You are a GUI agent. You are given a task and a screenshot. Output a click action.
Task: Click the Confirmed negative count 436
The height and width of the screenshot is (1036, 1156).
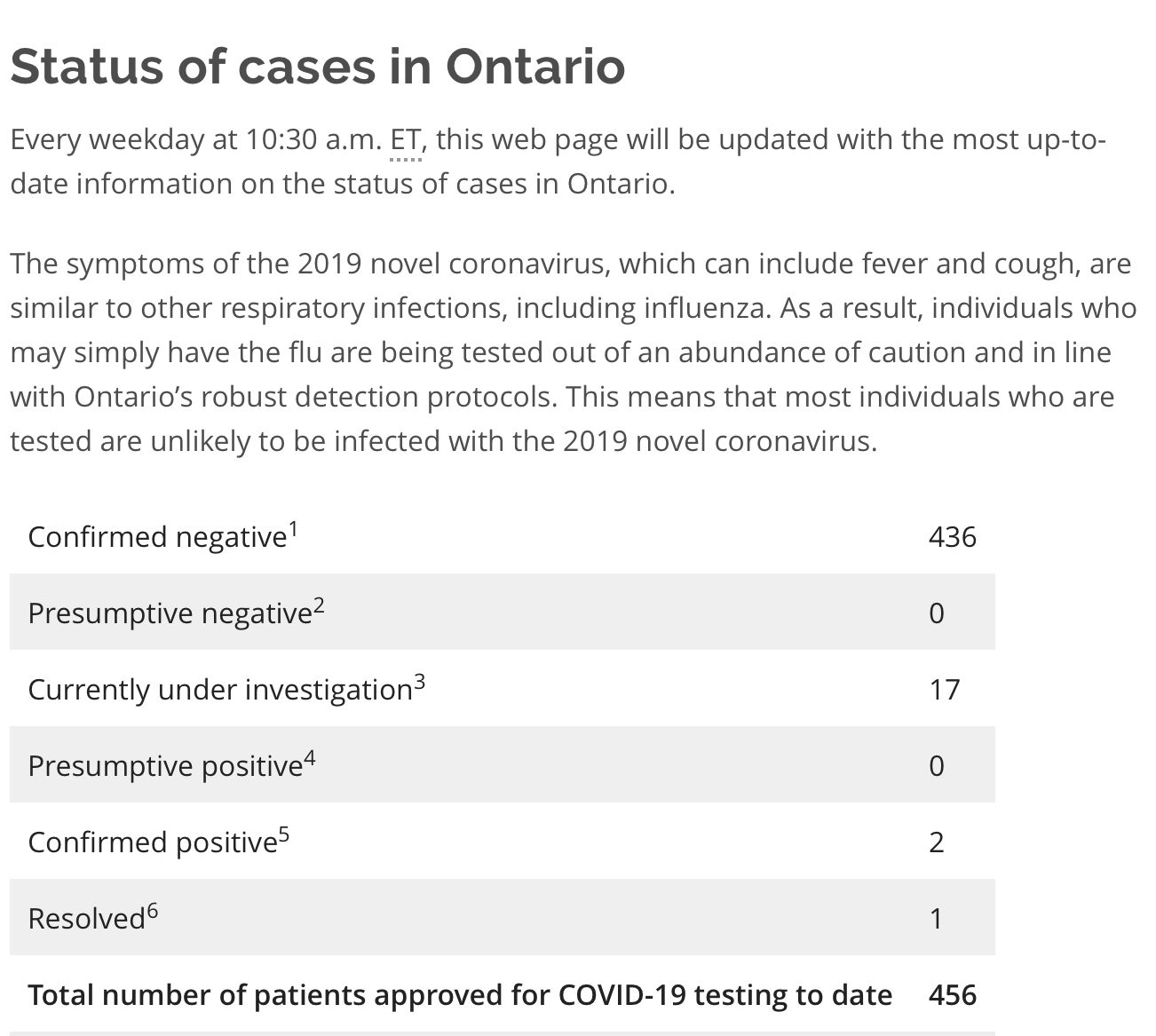(x=953, y=536)
